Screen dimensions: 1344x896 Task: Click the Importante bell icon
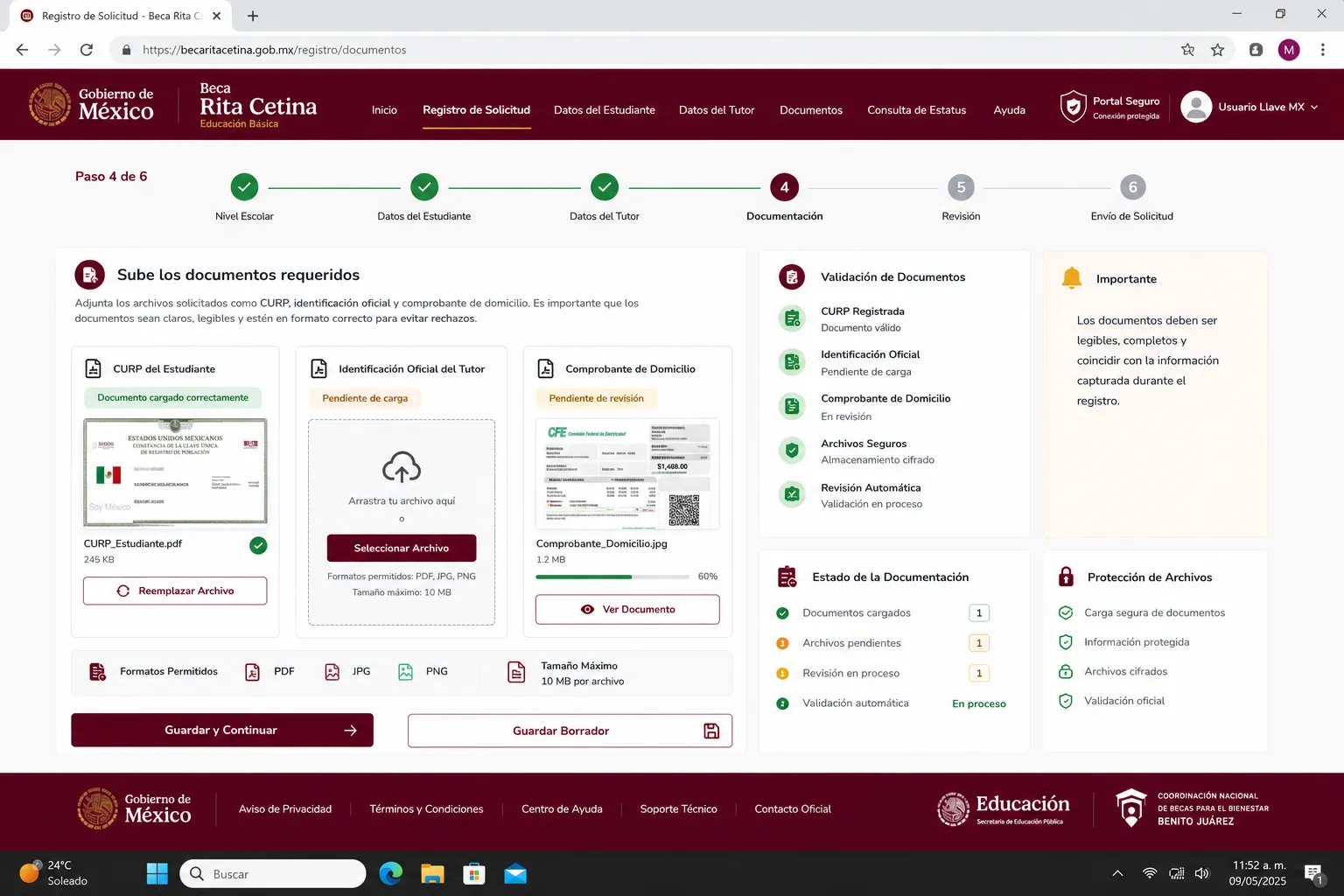(1071, 278)
